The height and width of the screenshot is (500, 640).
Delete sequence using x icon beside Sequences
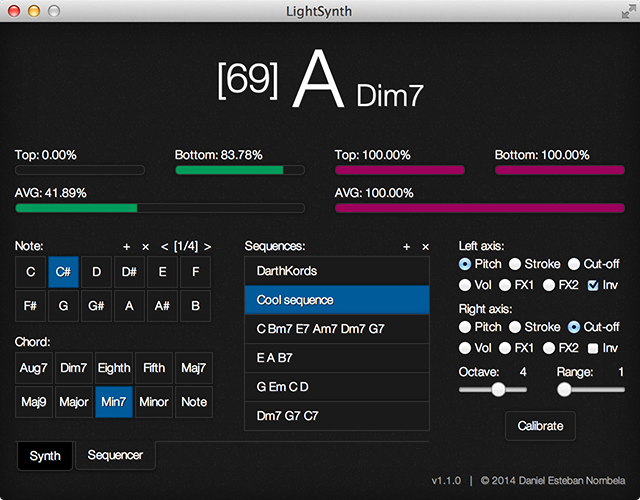click(425, 247)
